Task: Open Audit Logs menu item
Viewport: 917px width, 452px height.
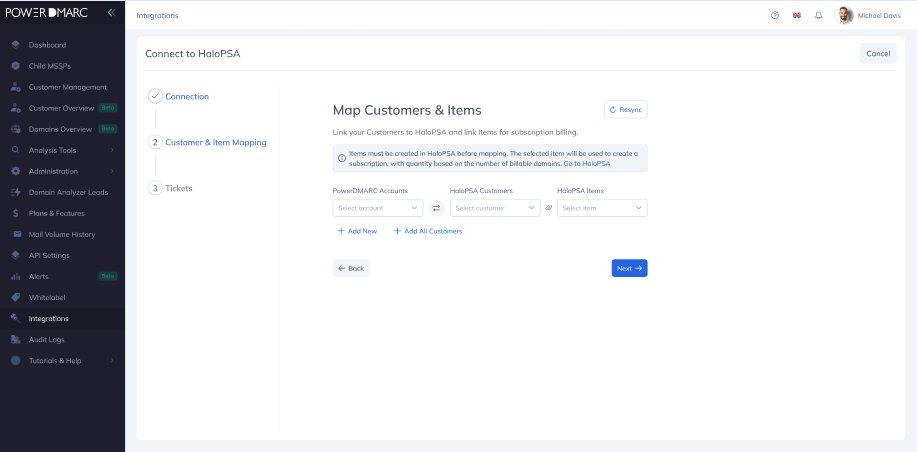Action: click(47, 340)
